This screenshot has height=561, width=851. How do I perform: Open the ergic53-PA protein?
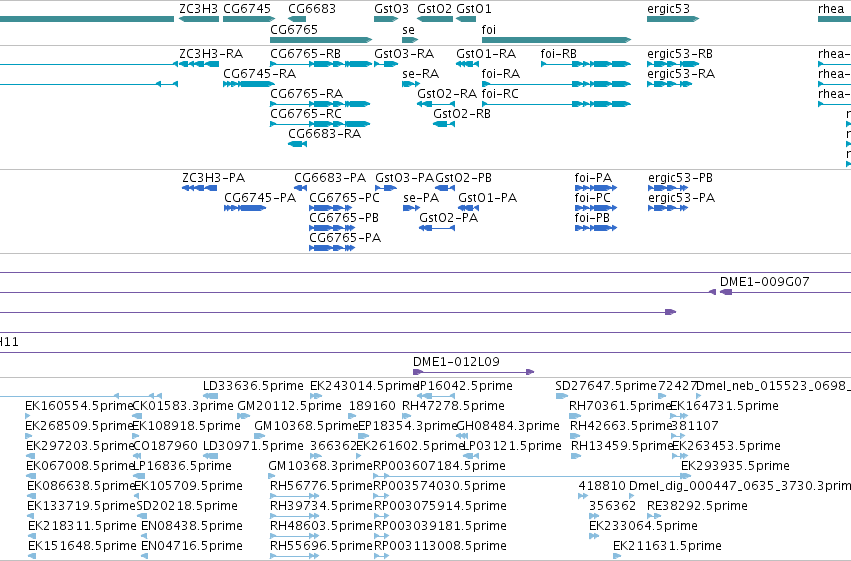pyautogui.click(x=668, y=208)
